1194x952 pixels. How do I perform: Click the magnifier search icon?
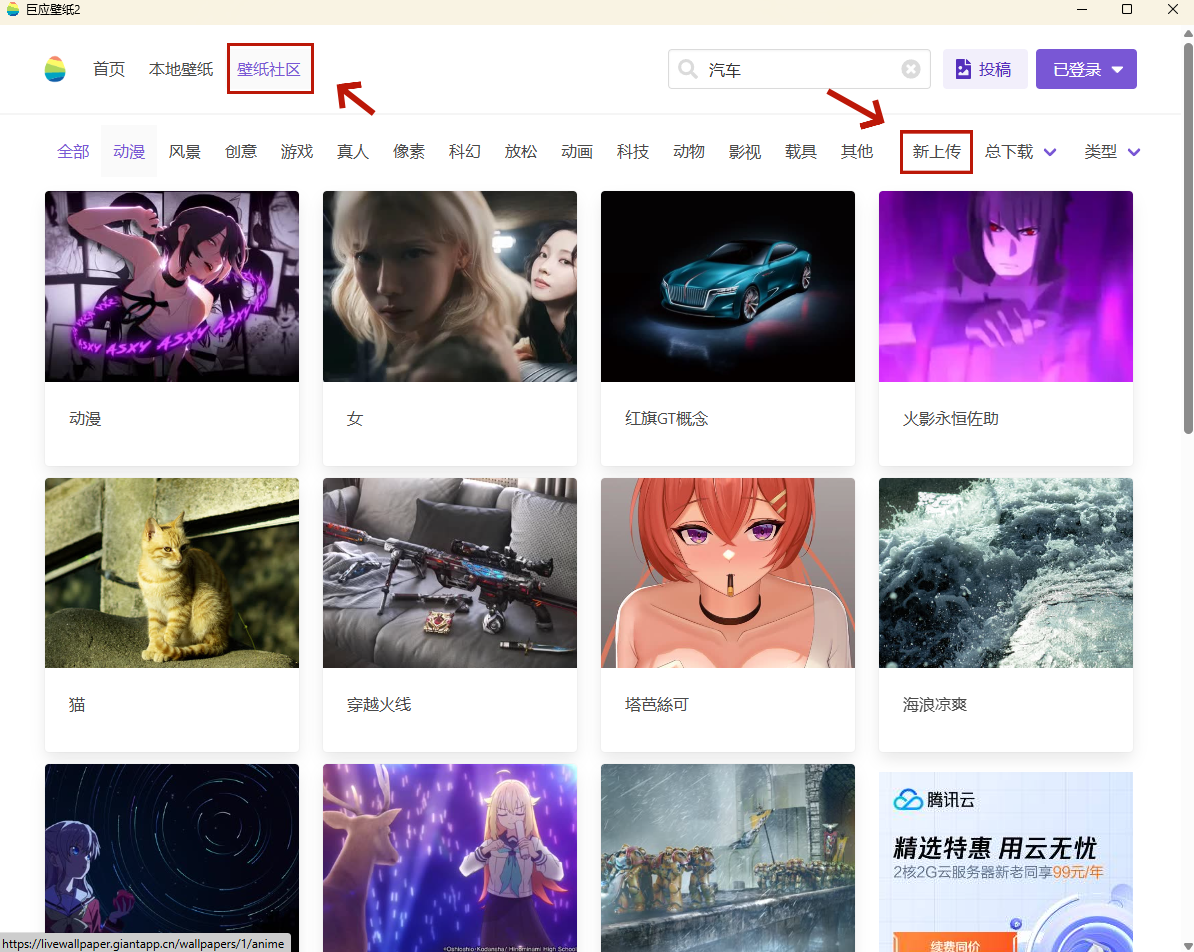coord(688,69)
